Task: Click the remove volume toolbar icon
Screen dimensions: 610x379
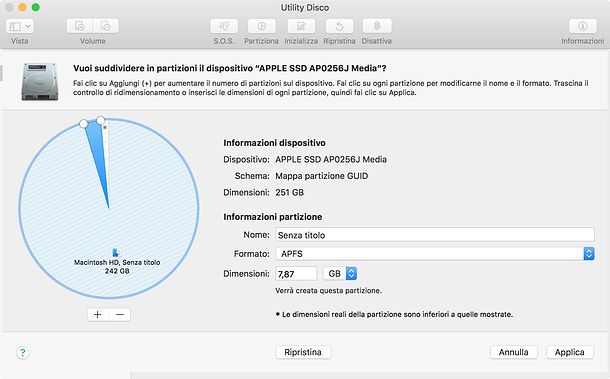Action: tap(106, 26)
